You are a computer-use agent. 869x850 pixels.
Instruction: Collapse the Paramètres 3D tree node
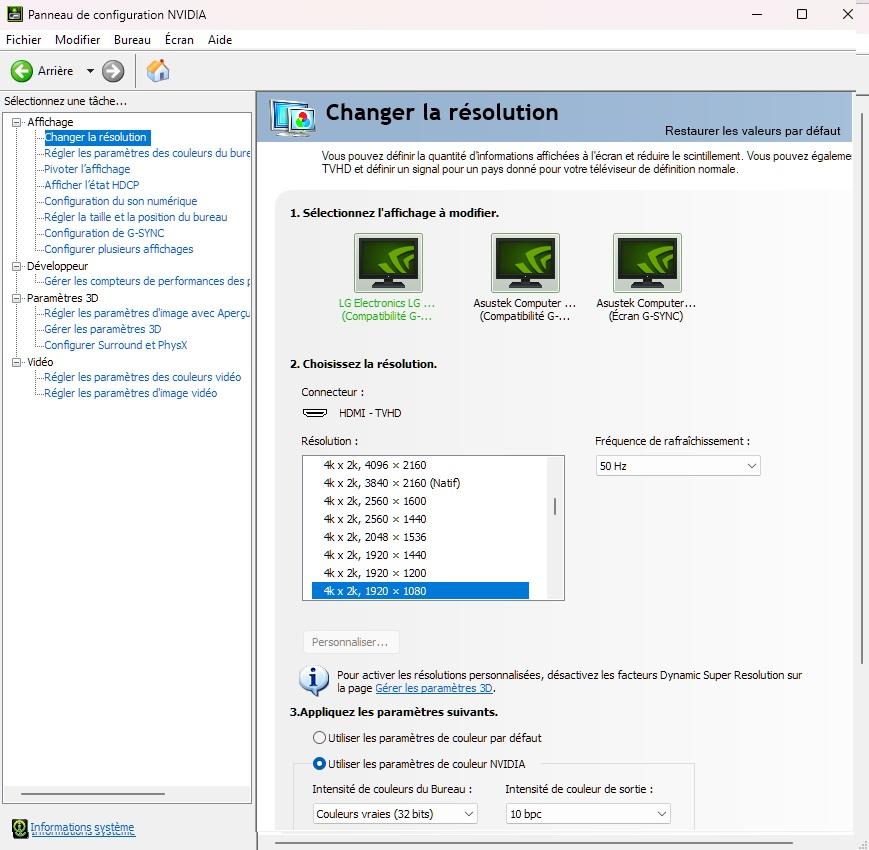pos(17,298)
